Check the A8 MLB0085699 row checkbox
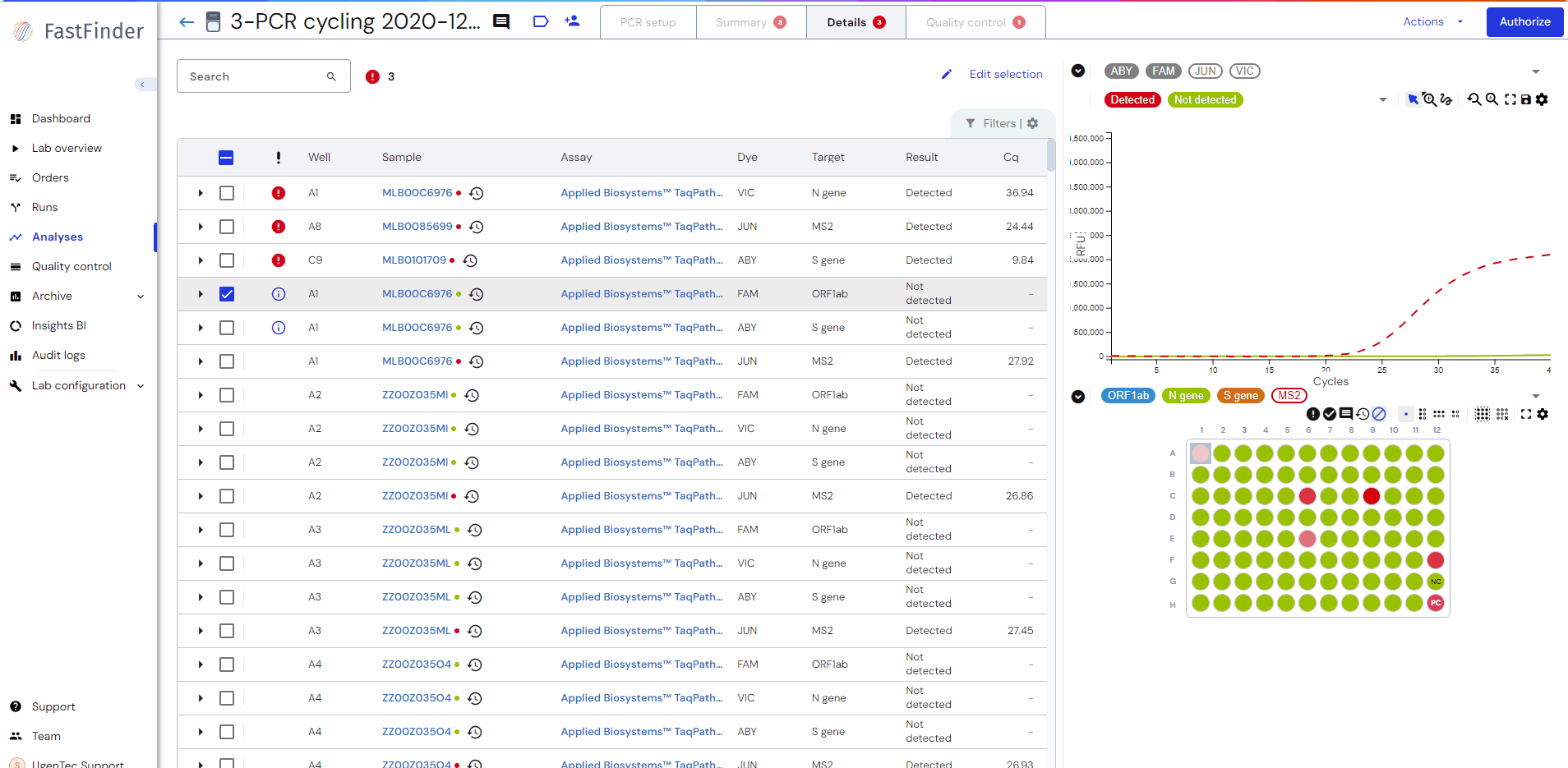Screen dimensions: 1568x768 227,227
